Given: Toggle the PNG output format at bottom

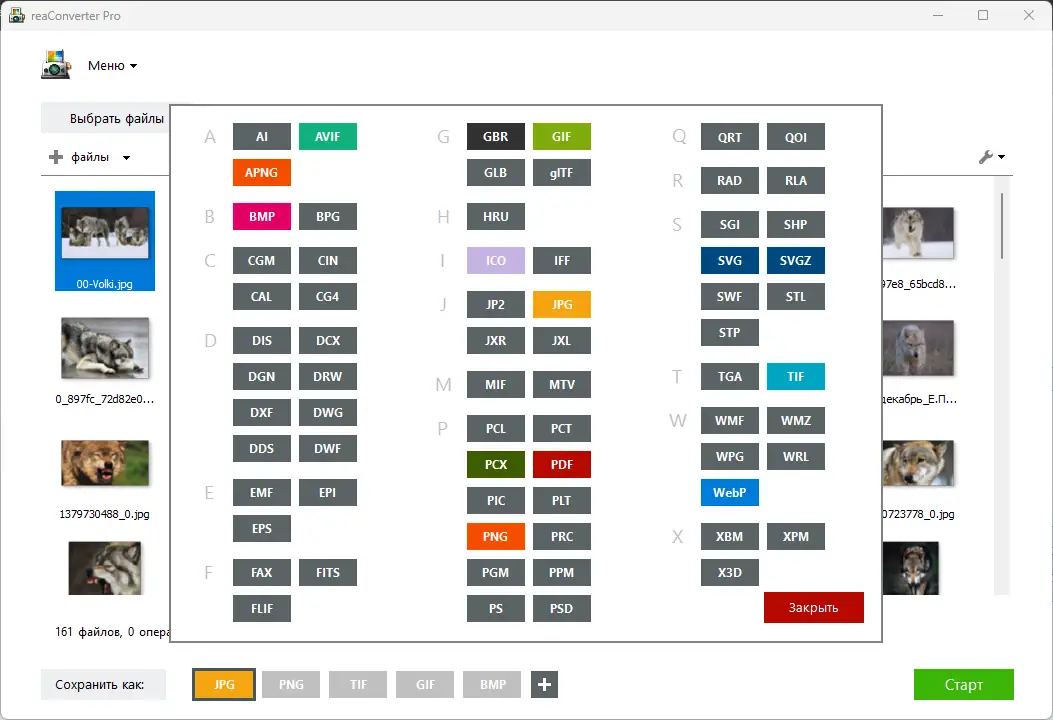Looking at the screenshot, I should pos(291,684).
